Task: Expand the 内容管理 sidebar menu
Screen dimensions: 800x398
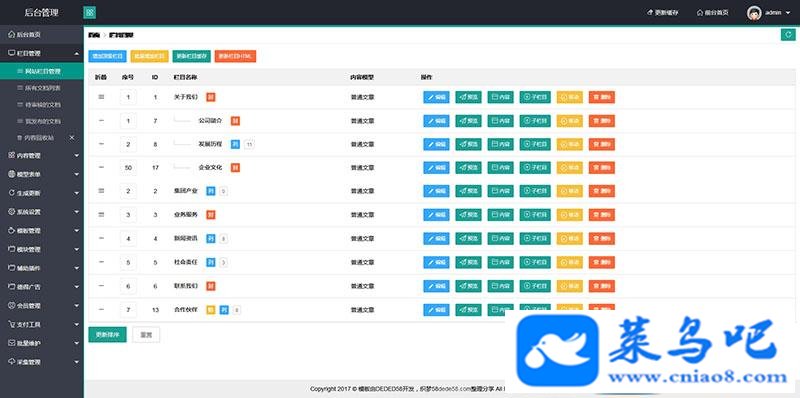Action: pyautogui.click(x=42, y=156)
